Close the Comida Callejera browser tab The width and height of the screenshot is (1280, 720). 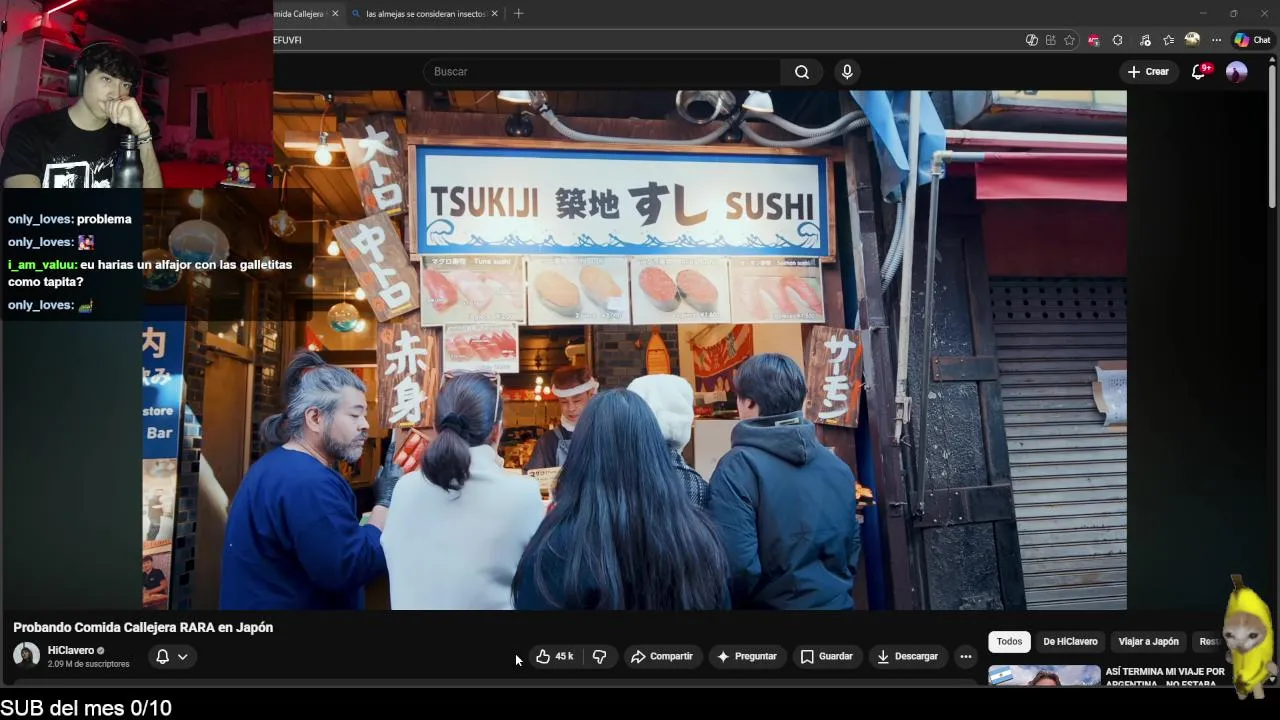[x=335, y=14]
